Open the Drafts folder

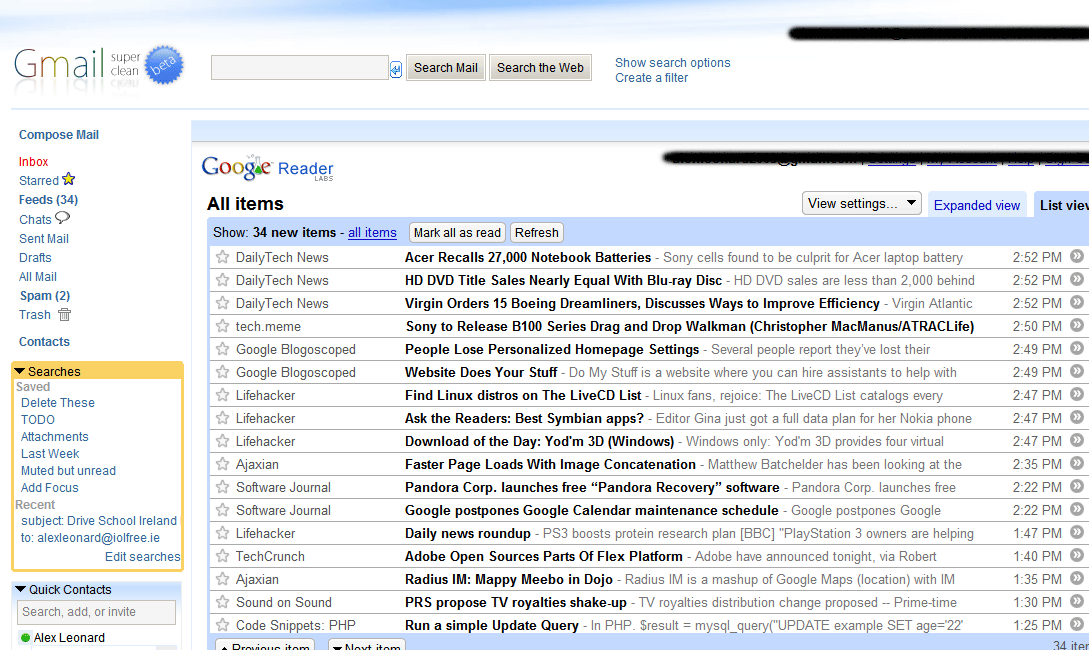35,258
